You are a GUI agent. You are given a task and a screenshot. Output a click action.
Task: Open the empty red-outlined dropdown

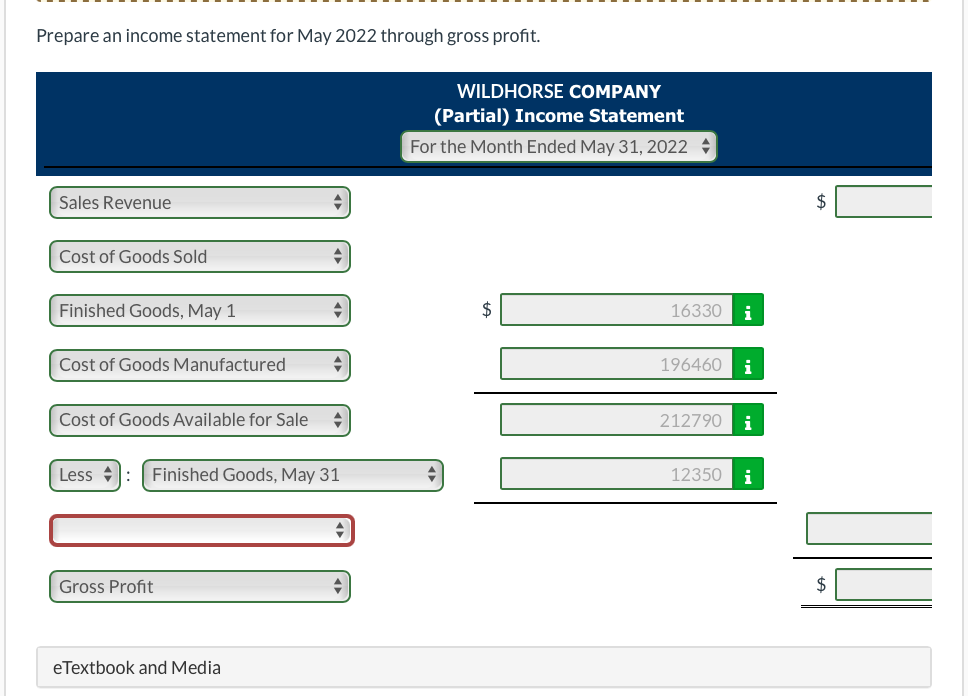click(x=202, y=530)
